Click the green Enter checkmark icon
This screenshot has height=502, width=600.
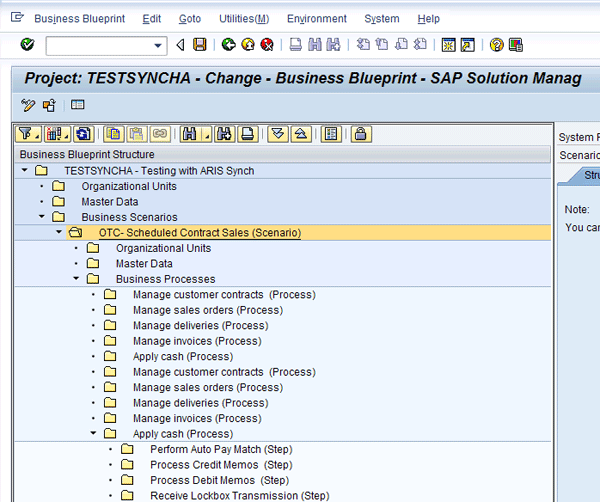coord(27,45)
